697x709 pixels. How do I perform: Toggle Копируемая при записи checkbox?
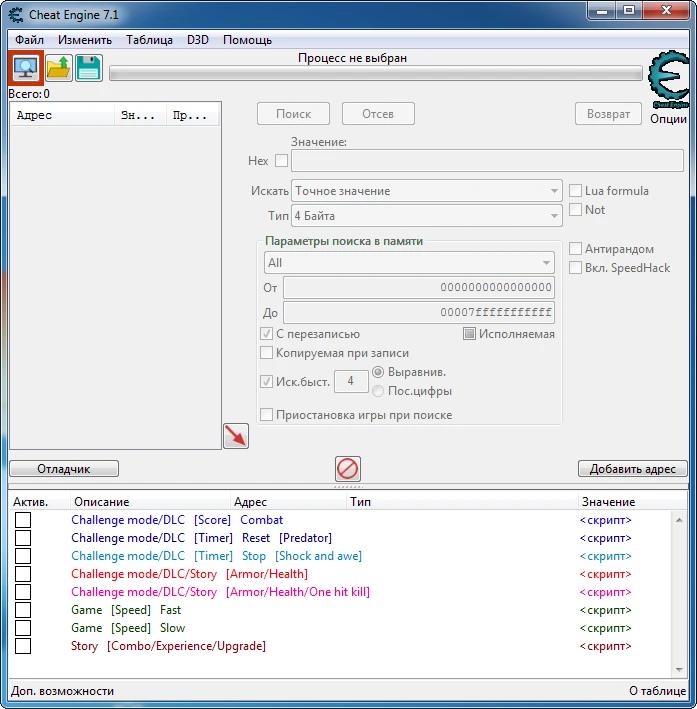[266, 353]
